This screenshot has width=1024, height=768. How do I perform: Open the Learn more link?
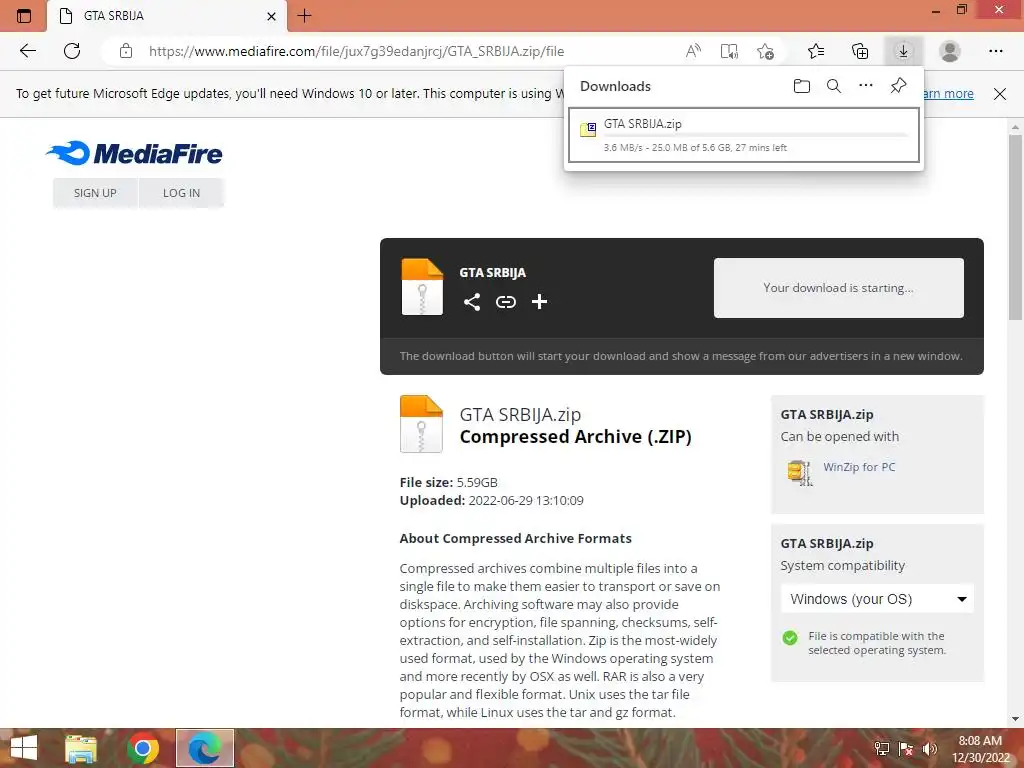[948, 93]
